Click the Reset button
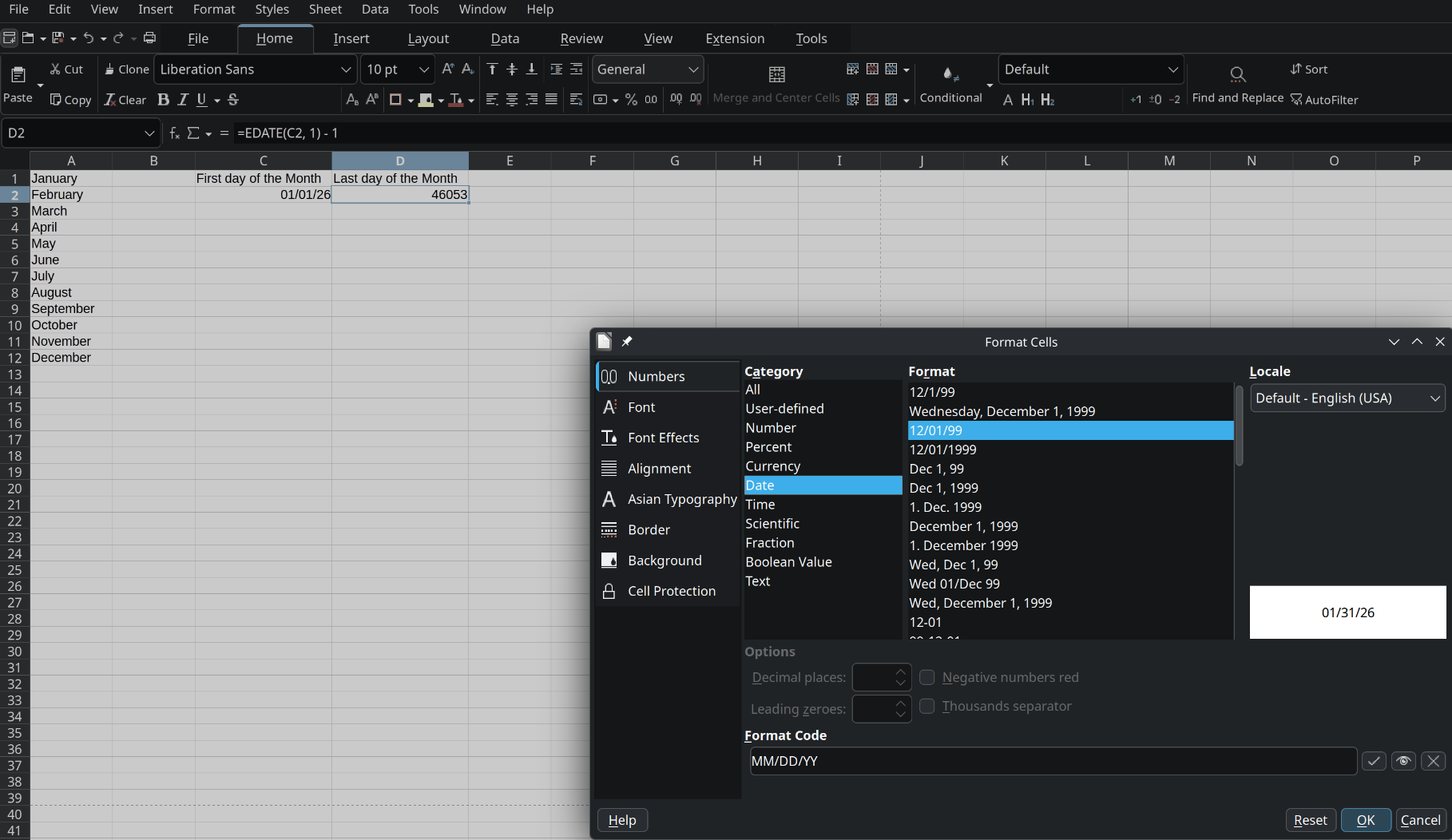The height and width of the screenshot is (840, 1452). click(x=1311, y=820)
